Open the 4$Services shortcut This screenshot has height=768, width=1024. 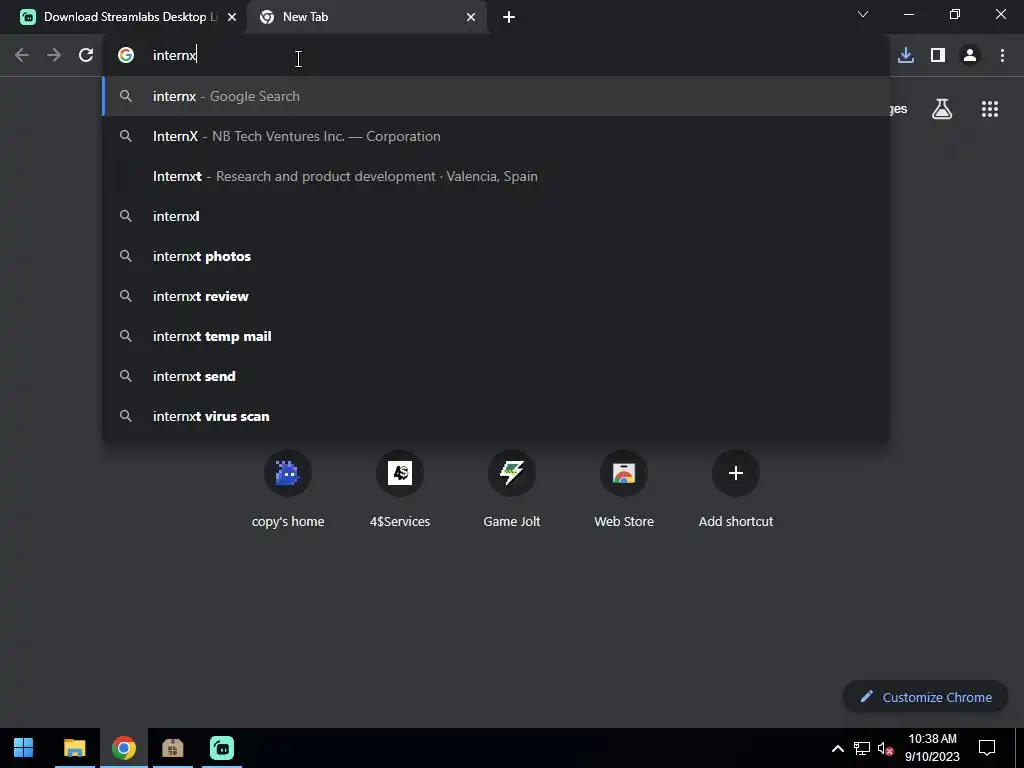coord(400,487)
